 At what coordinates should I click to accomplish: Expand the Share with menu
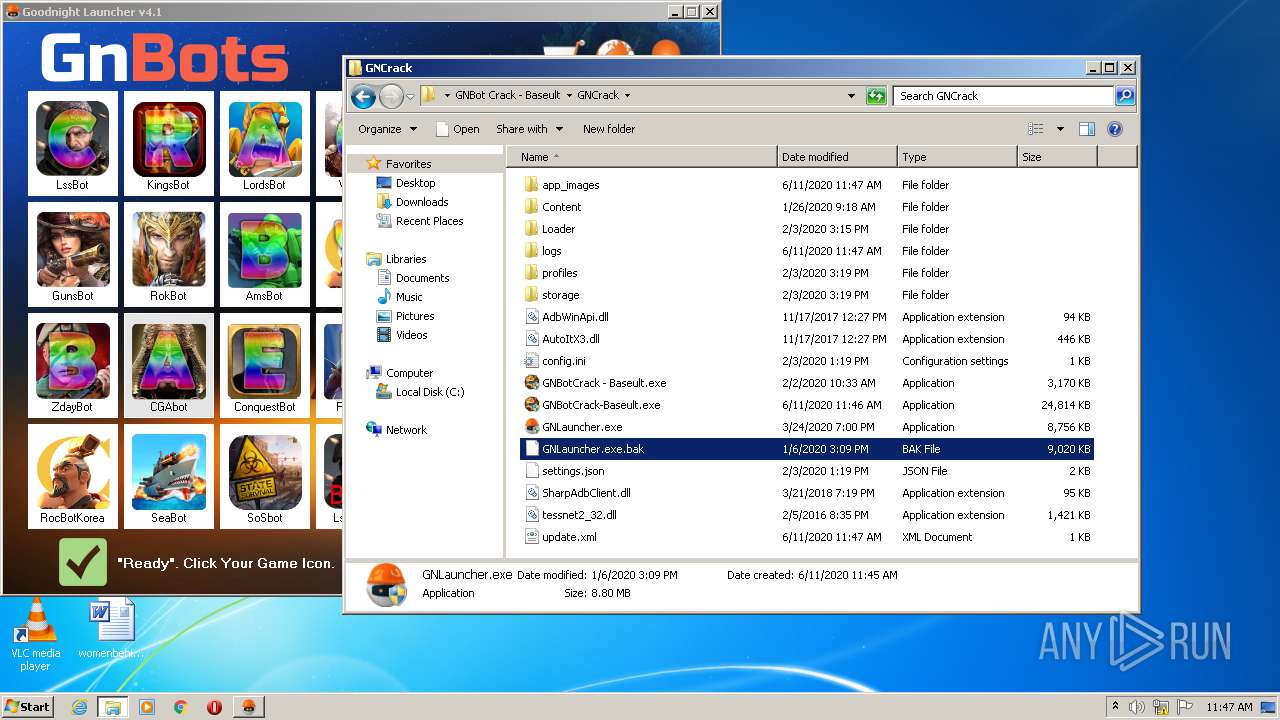(529, 129)
